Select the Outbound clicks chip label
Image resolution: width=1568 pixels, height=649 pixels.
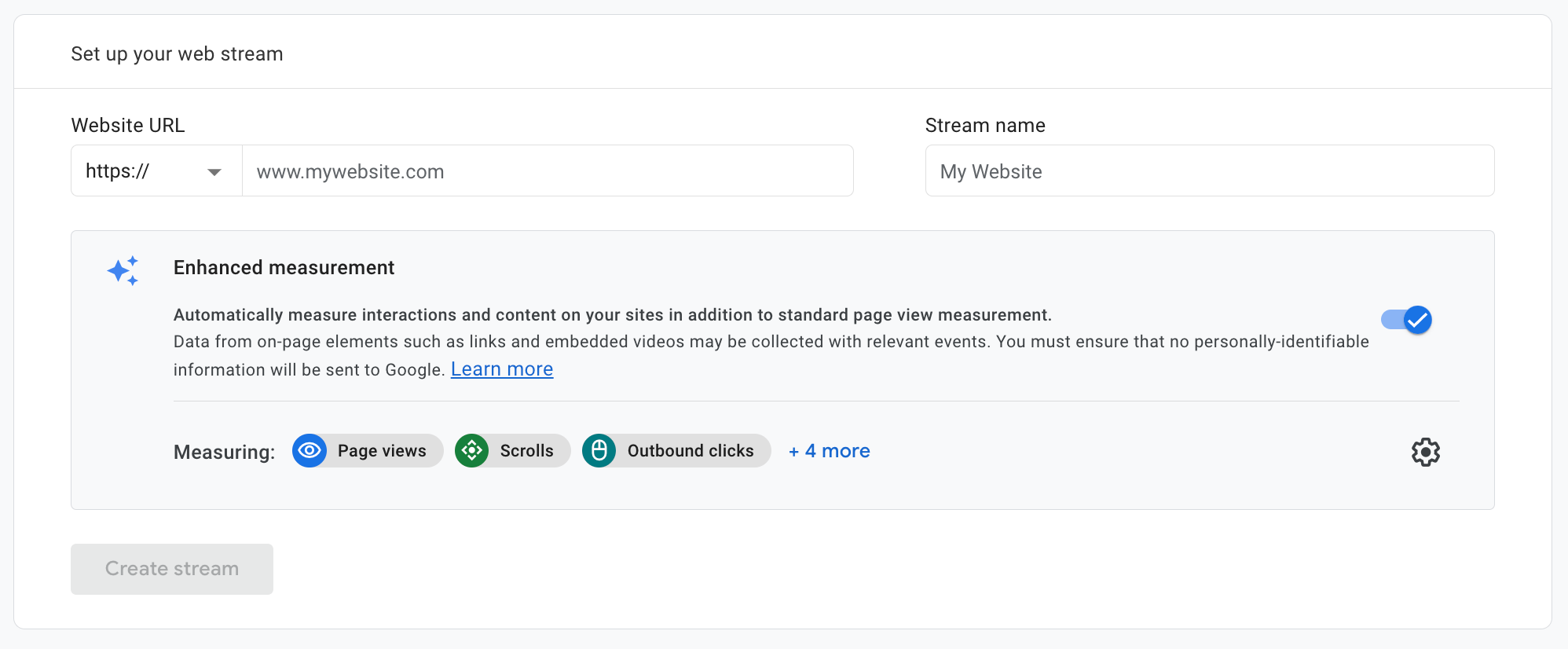(690, 451)
